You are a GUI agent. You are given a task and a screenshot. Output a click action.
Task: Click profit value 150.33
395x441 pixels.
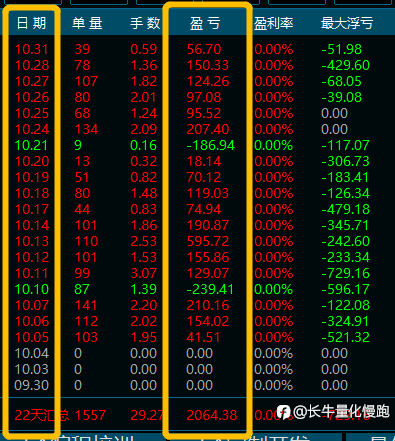[208, 65]
